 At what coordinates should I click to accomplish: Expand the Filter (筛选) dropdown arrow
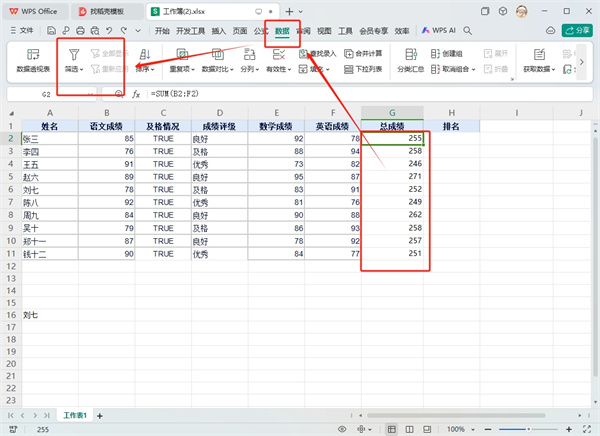tap(82, 70)
